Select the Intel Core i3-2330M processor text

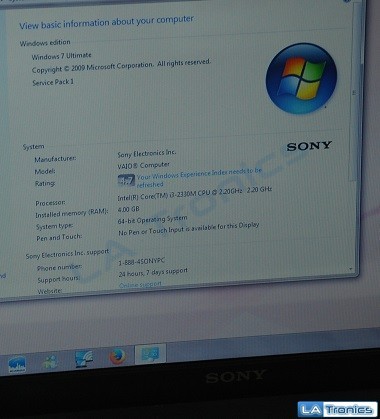[195, 193]
